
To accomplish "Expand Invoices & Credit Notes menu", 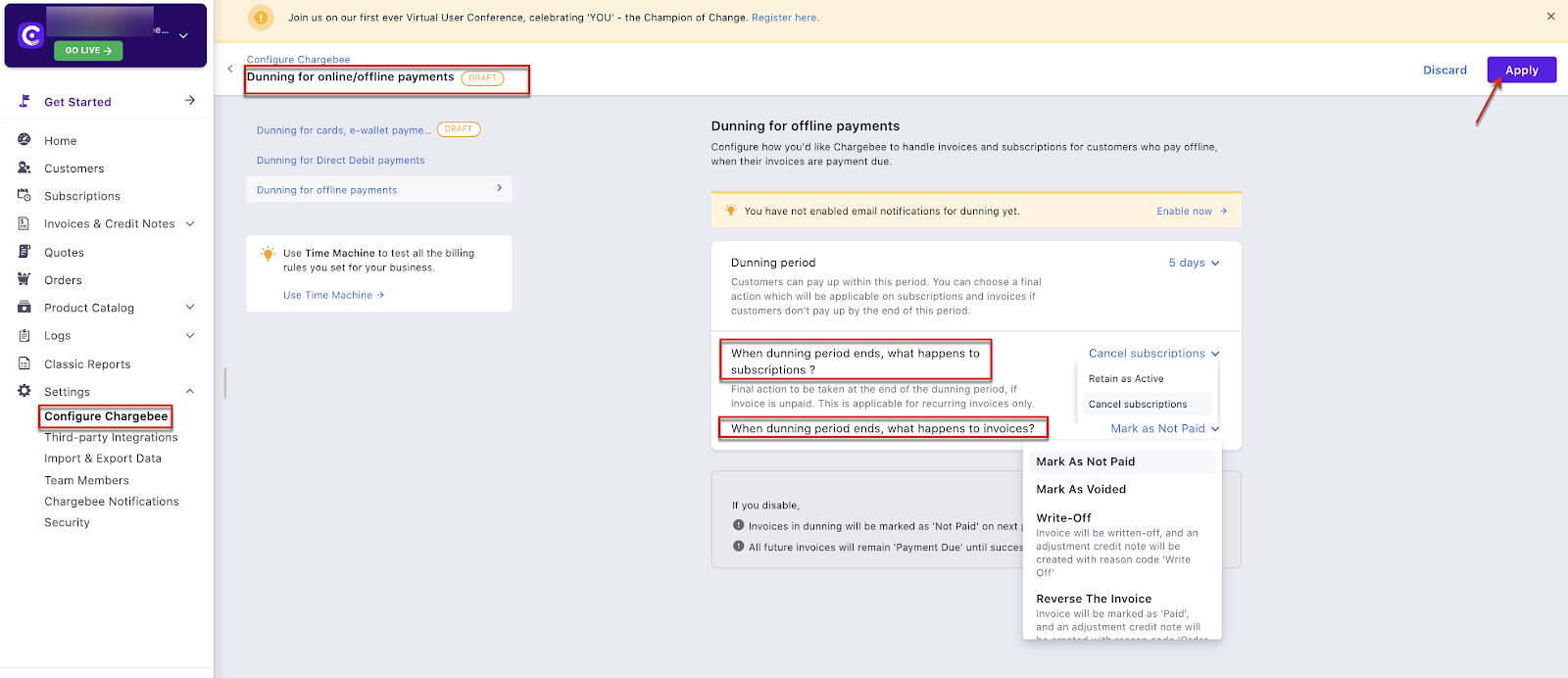I will (x=190, y=223).
